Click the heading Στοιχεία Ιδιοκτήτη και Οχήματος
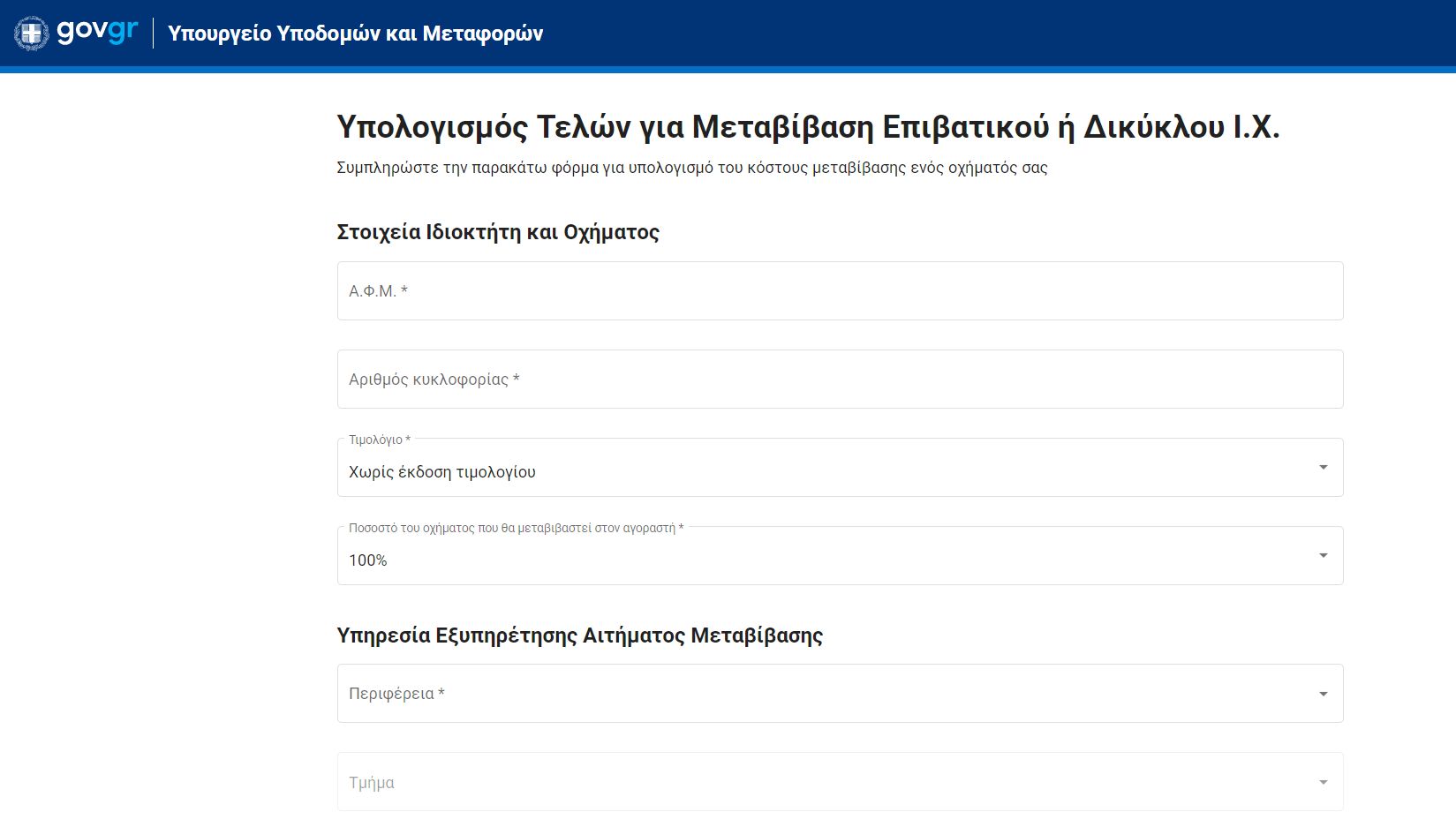Image resolution: width=1456 pixels, height=827 pixels. (498, 232)
